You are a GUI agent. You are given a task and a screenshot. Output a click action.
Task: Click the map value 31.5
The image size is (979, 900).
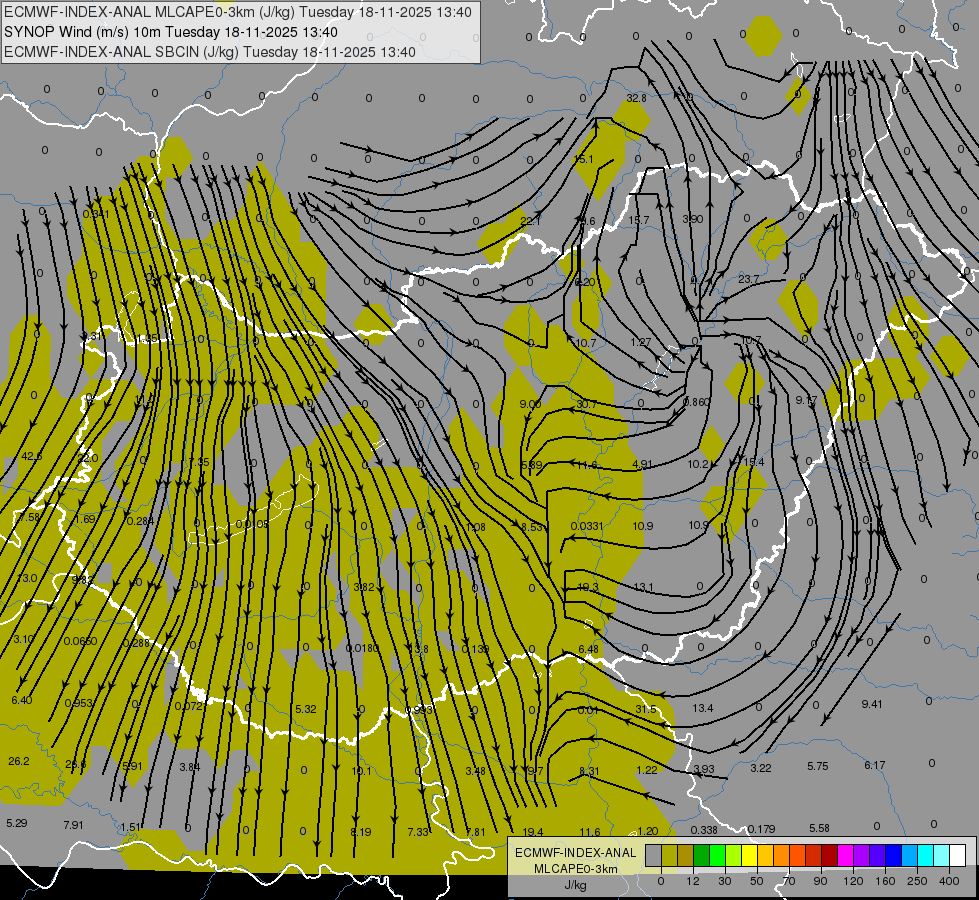646,709
